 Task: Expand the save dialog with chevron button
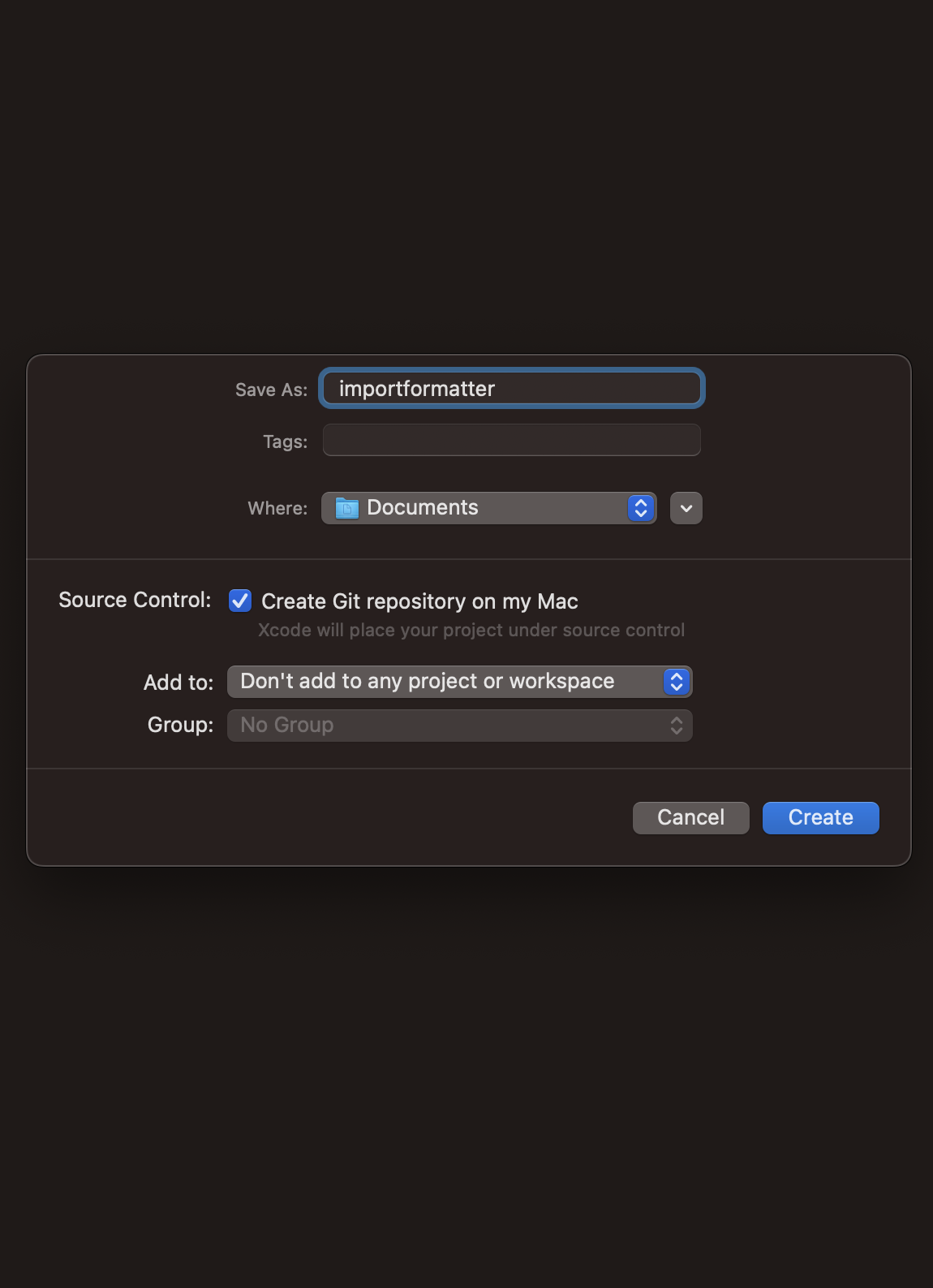(686, 508)
